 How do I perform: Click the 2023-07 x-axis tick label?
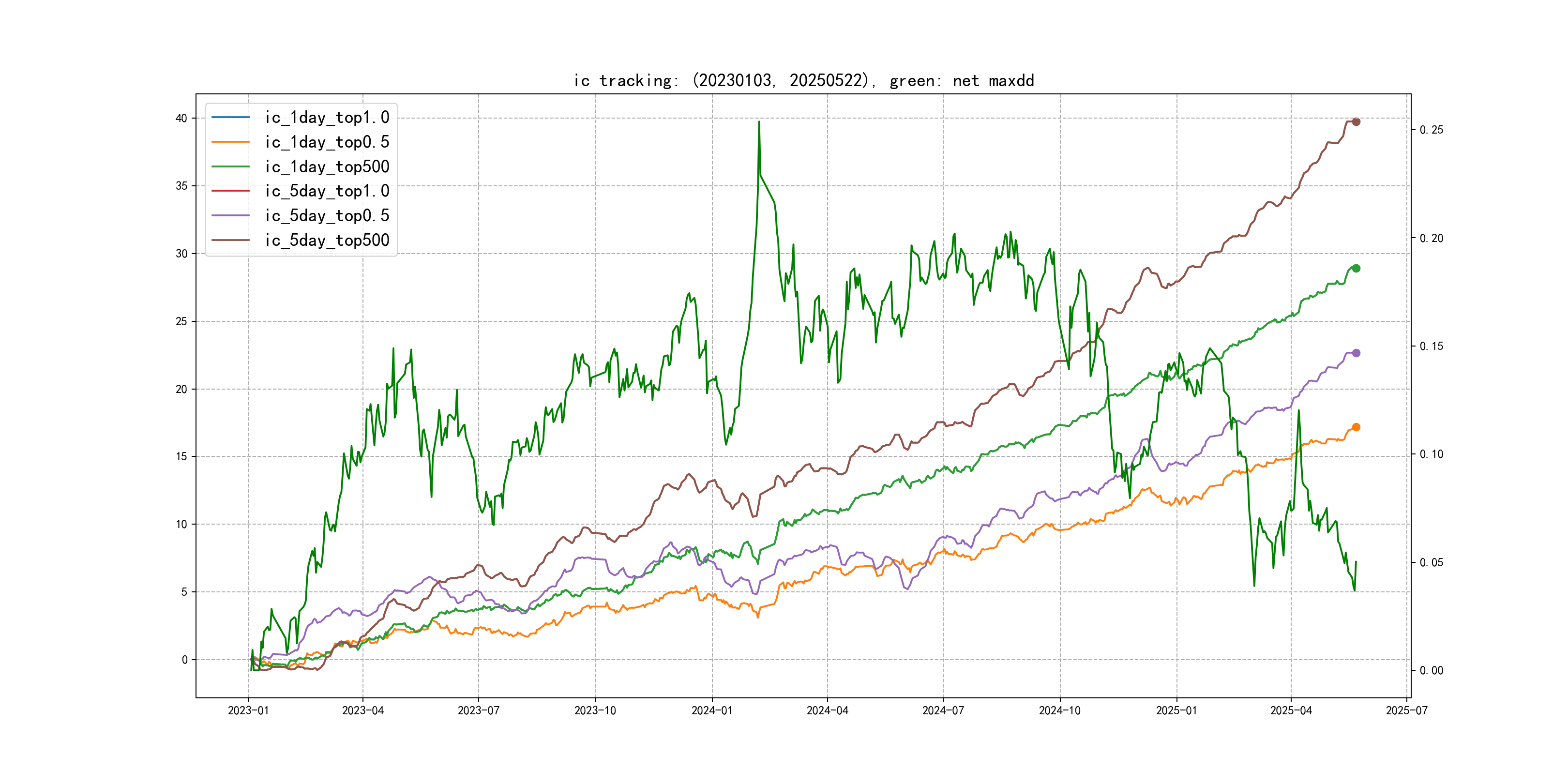pos(479,710)
